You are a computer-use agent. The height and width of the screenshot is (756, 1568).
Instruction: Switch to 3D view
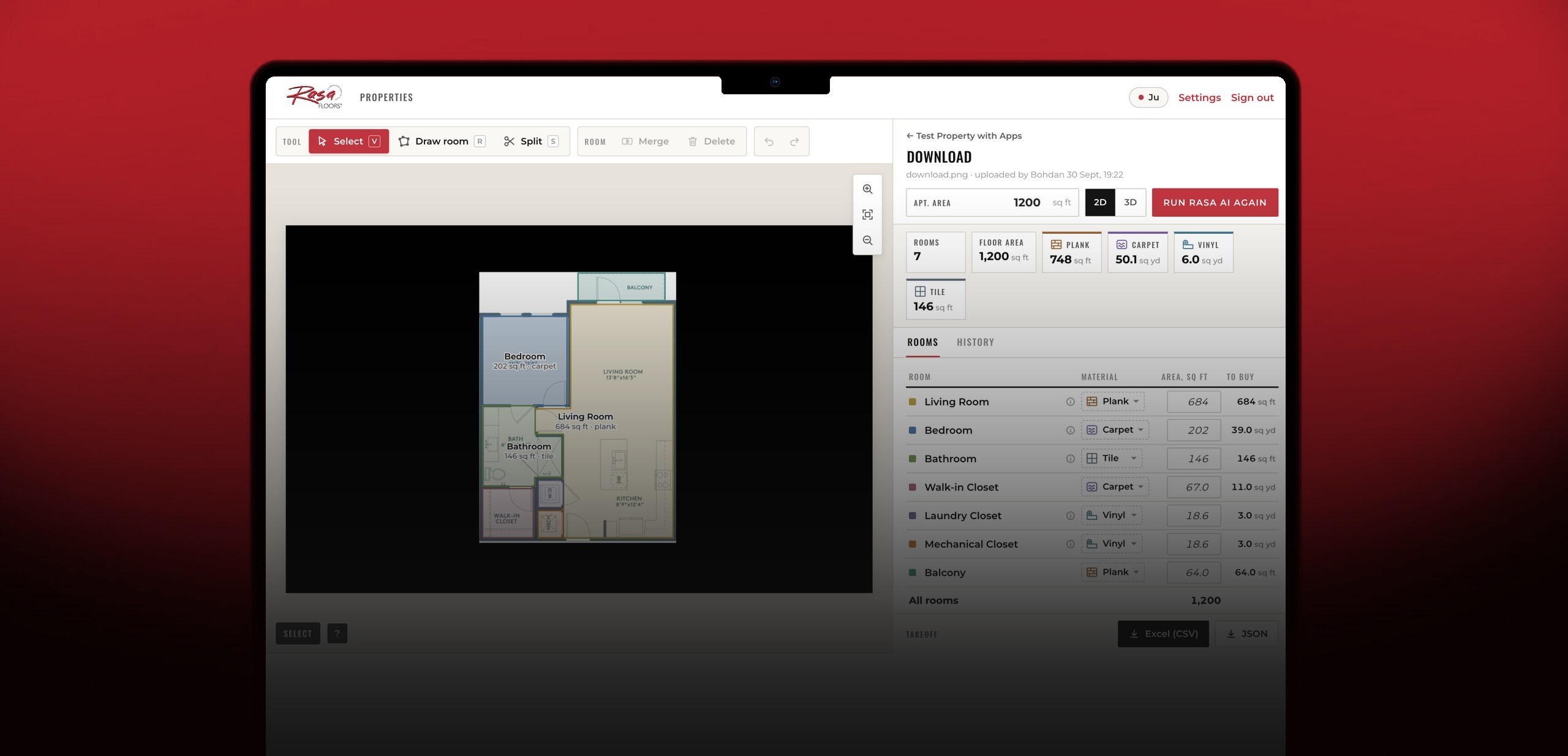[1130, 203]
